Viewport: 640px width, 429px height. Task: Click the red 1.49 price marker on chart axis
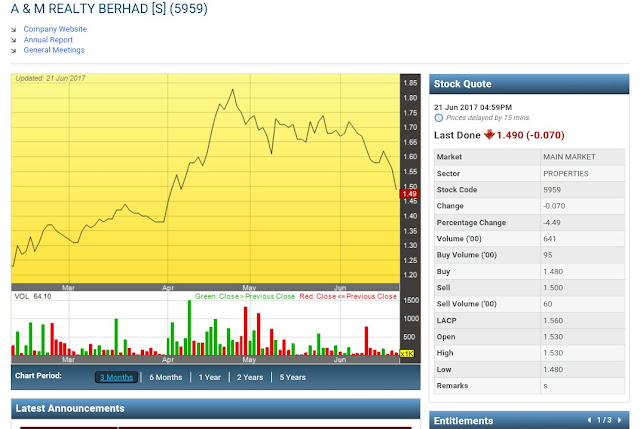409,194
